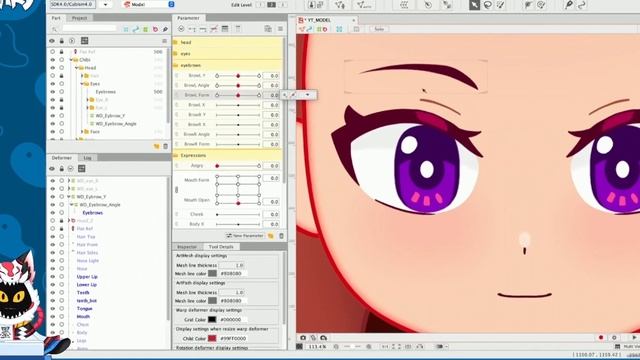Image resolution: width=640 pixels, height=360 pixels.
Task: Click the red rotation deformer filter icon in Part panel
Action: (155, 29)
